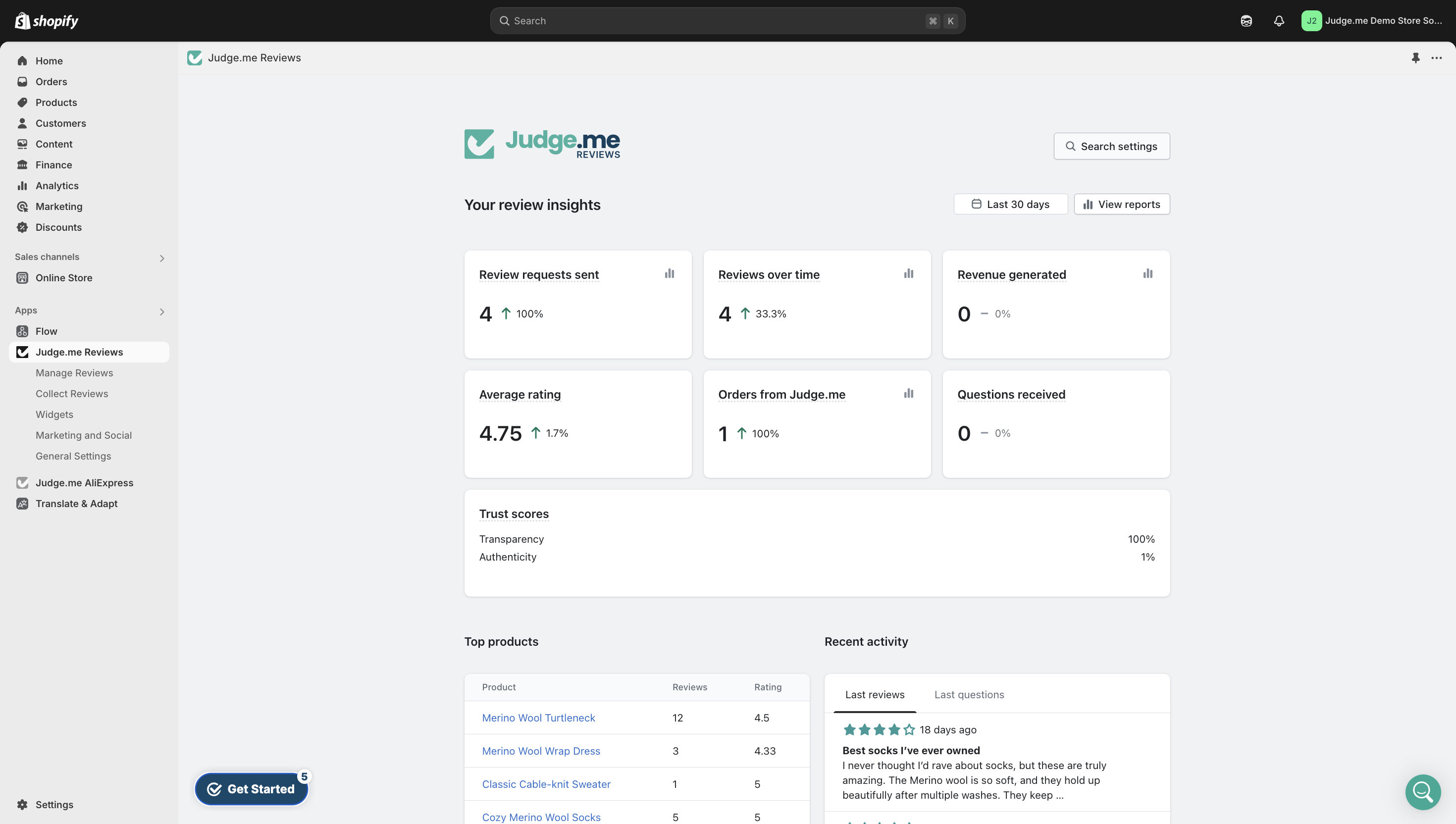Click the Search settings button
Viewport: 1456px width, 824px height.
click(x=1111, y=146)
